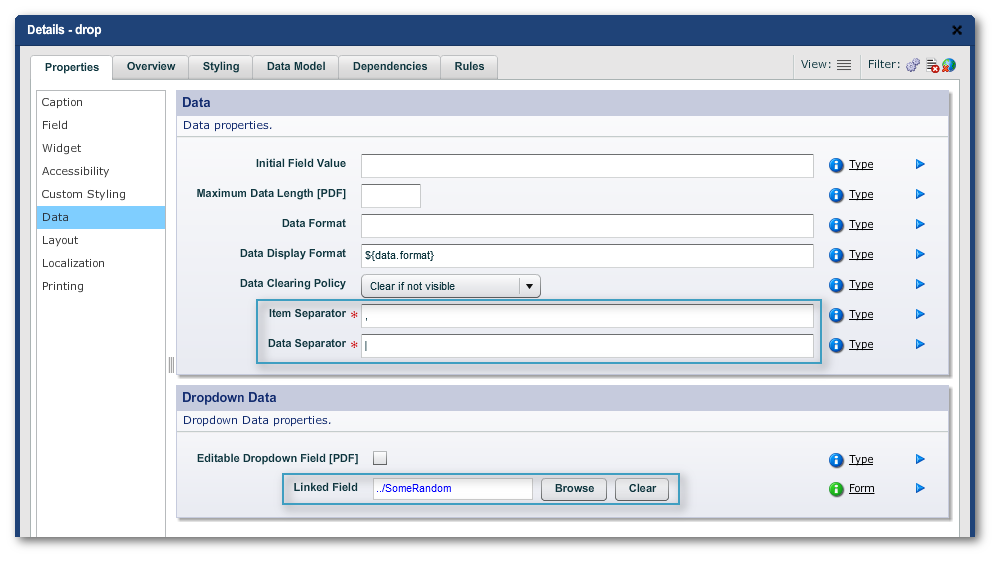994x563 pixels.
Task: Select Printing in properties list
Action: [x=101, y=286]
